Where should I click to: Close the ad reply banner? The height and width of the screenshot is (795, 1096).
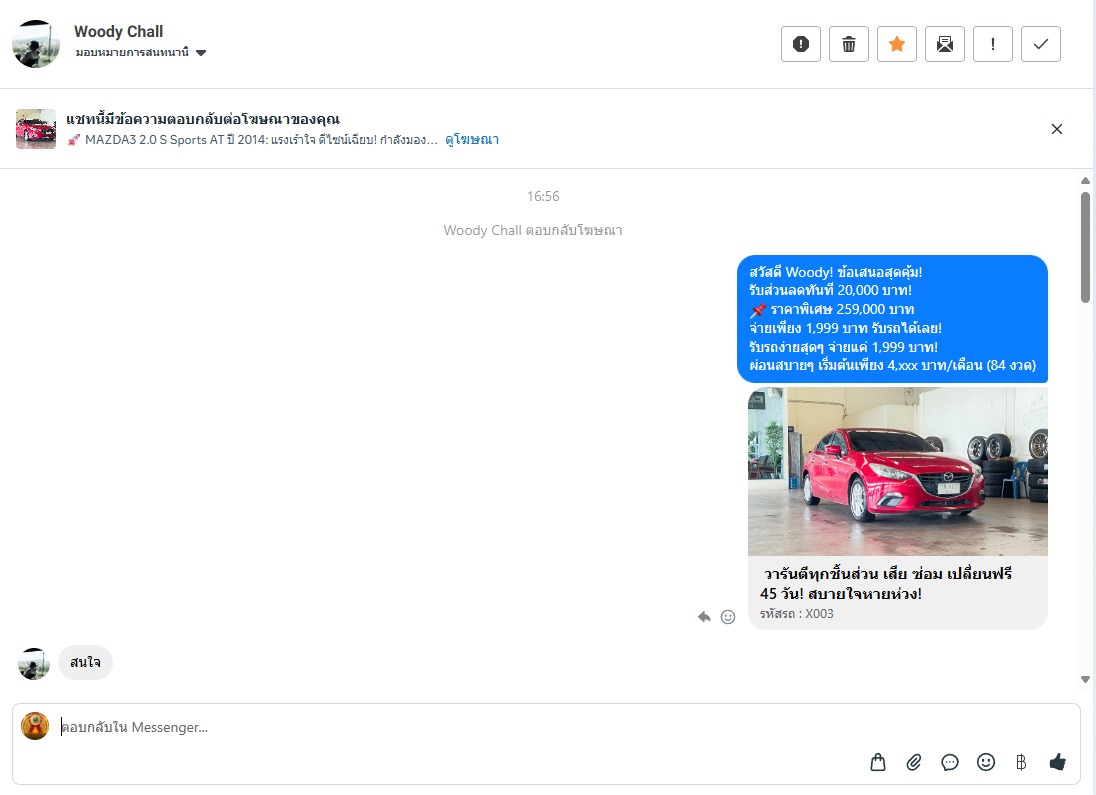(1057, 129)
